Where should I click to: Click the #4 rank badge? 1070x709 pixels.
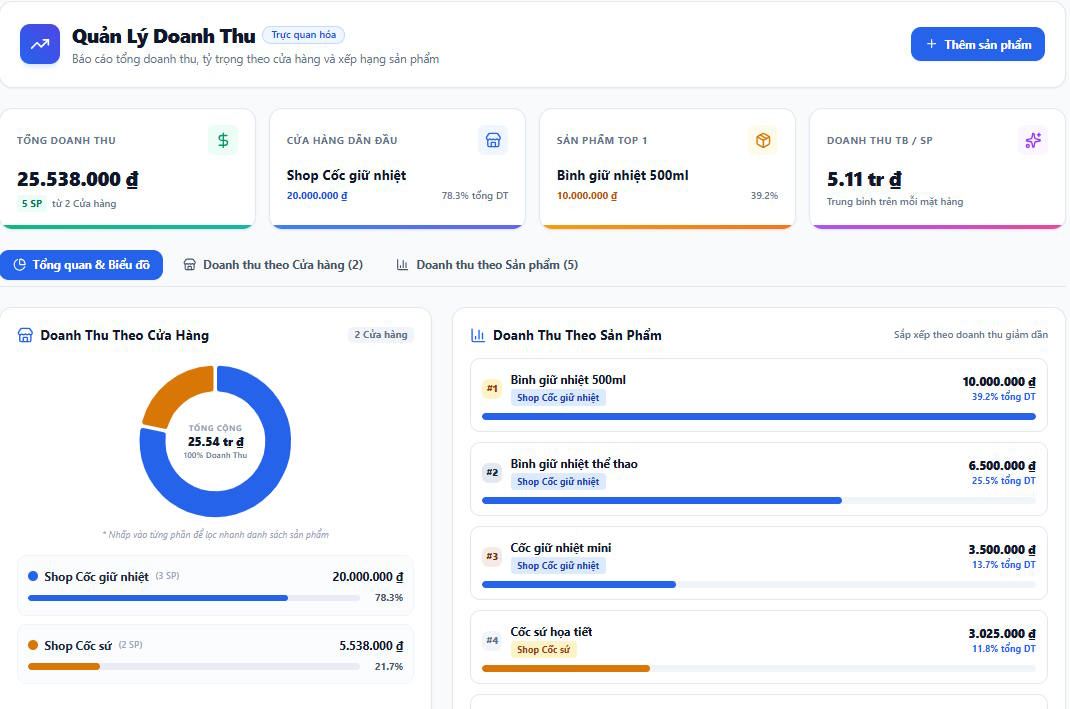492,640
